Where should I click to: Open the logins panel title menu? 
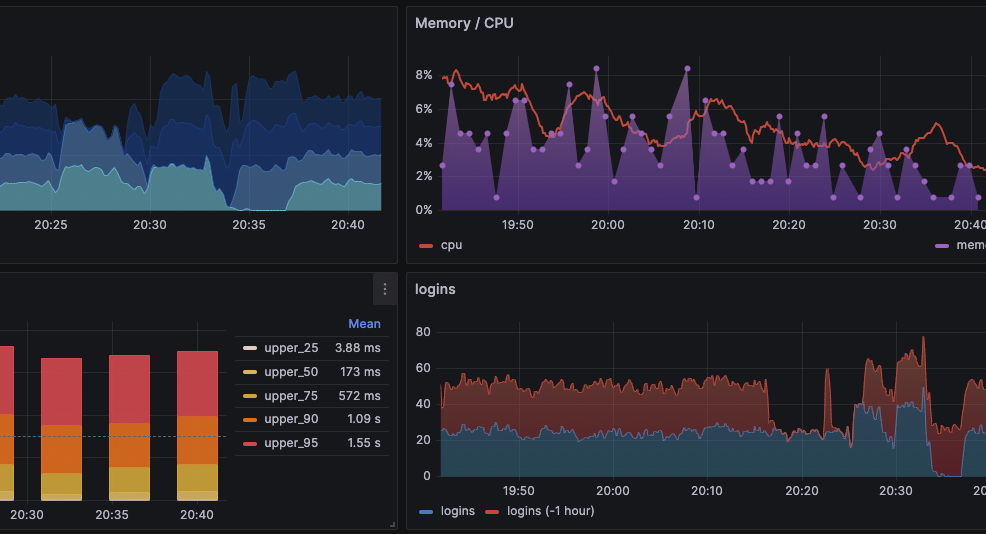coord(435,289)
